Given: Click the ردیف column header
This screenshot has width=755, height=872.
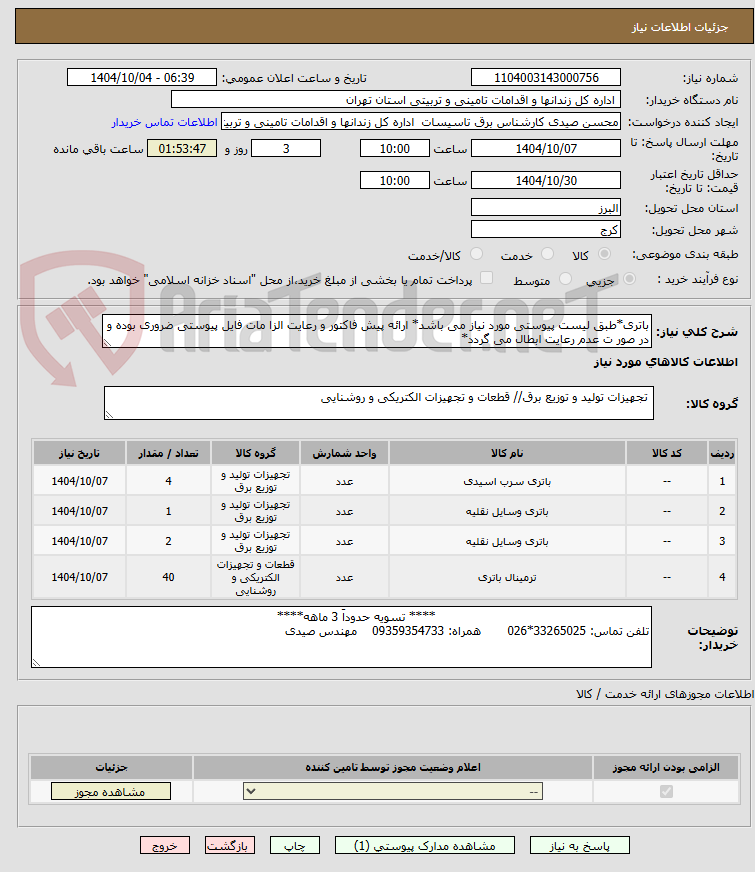Looking at the screenshot, I should pyautogui.click(x=722, y=453).
